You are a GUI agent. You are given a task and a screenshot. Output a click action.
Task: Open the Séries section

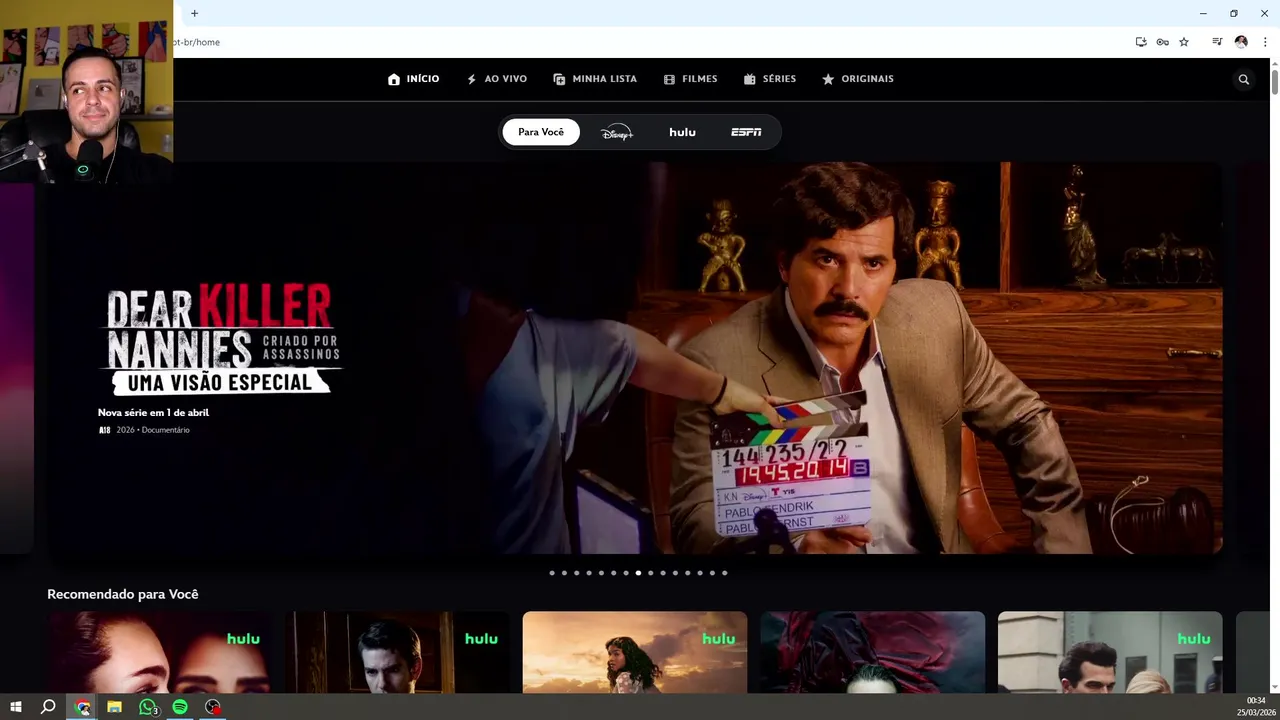pyautogui.click(x=770, y=79)
